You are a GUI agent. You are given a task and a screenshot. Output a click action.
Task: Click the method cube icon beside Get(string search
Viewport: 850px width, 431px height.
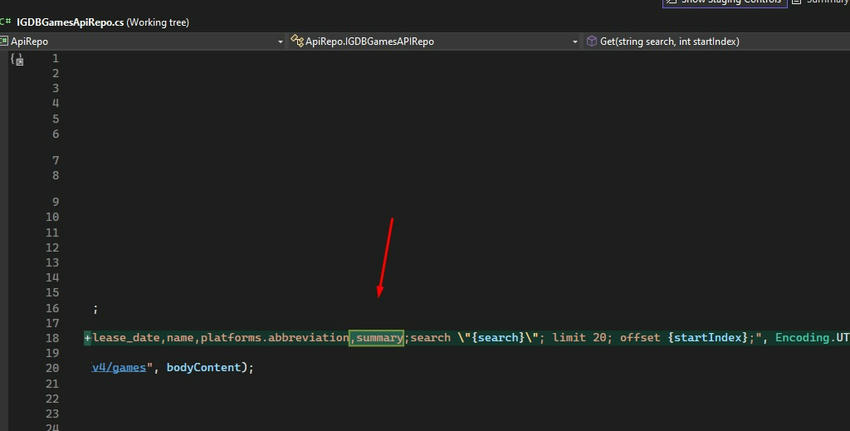coord(591,41)
